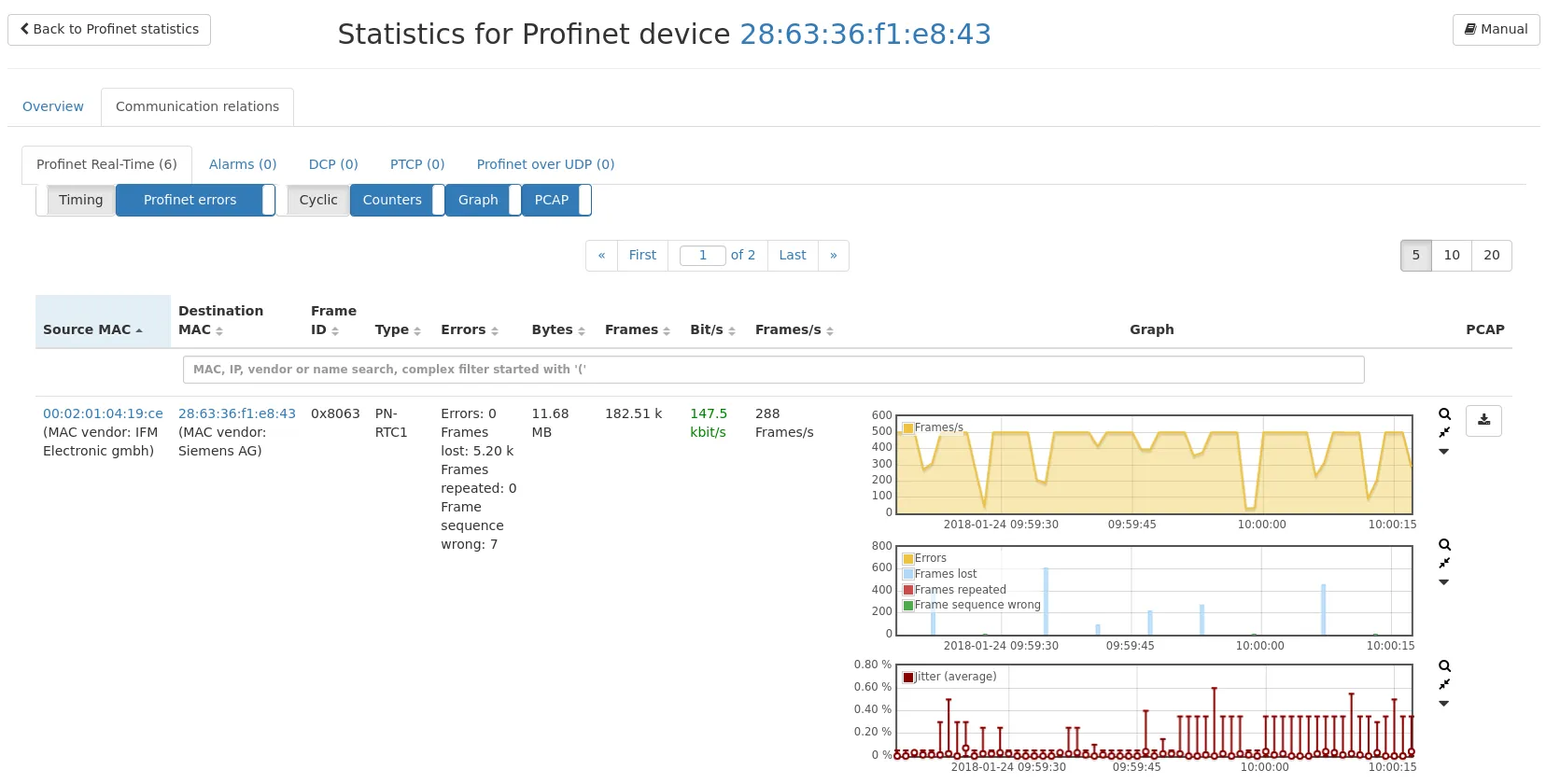The image size is (1546, 784).
Task: Click the collapse arrows icon beside the Errors graph
Action: click(1444, 564)
